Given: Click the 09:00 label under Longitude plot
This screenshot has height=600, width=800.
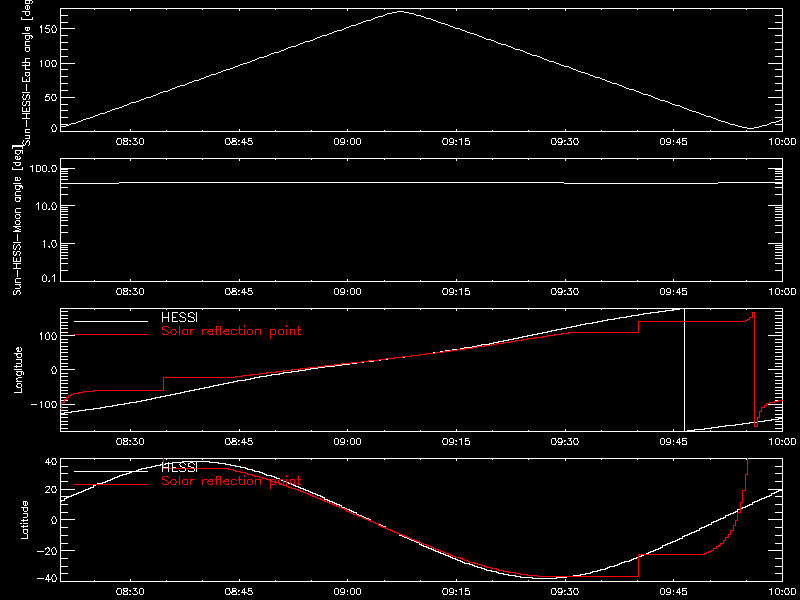Looking at the screenshot, I should coord(347,442).
